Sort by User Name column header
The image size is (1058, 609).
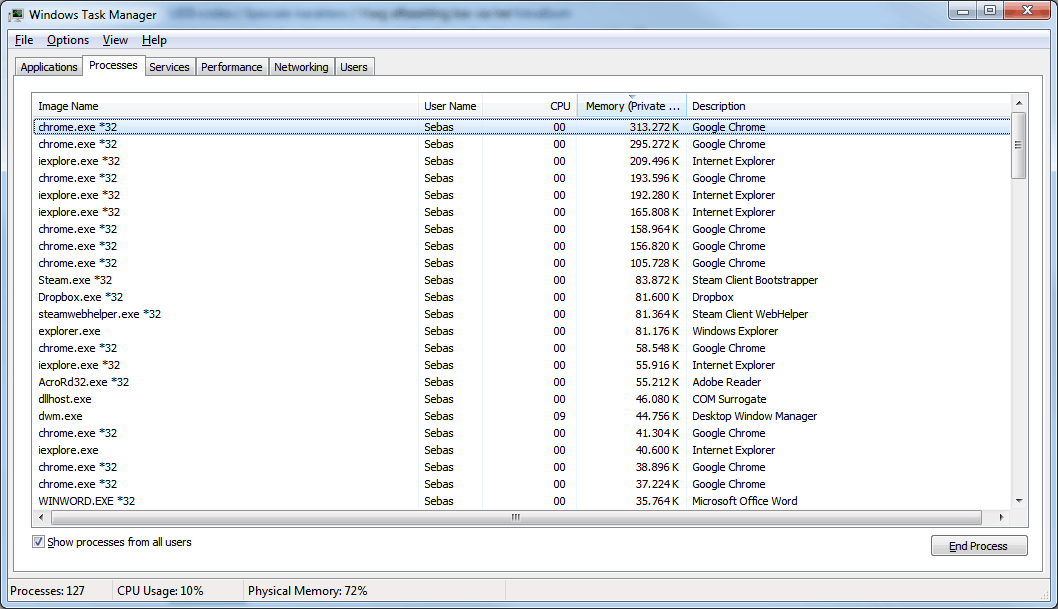[x=450, y=106]
